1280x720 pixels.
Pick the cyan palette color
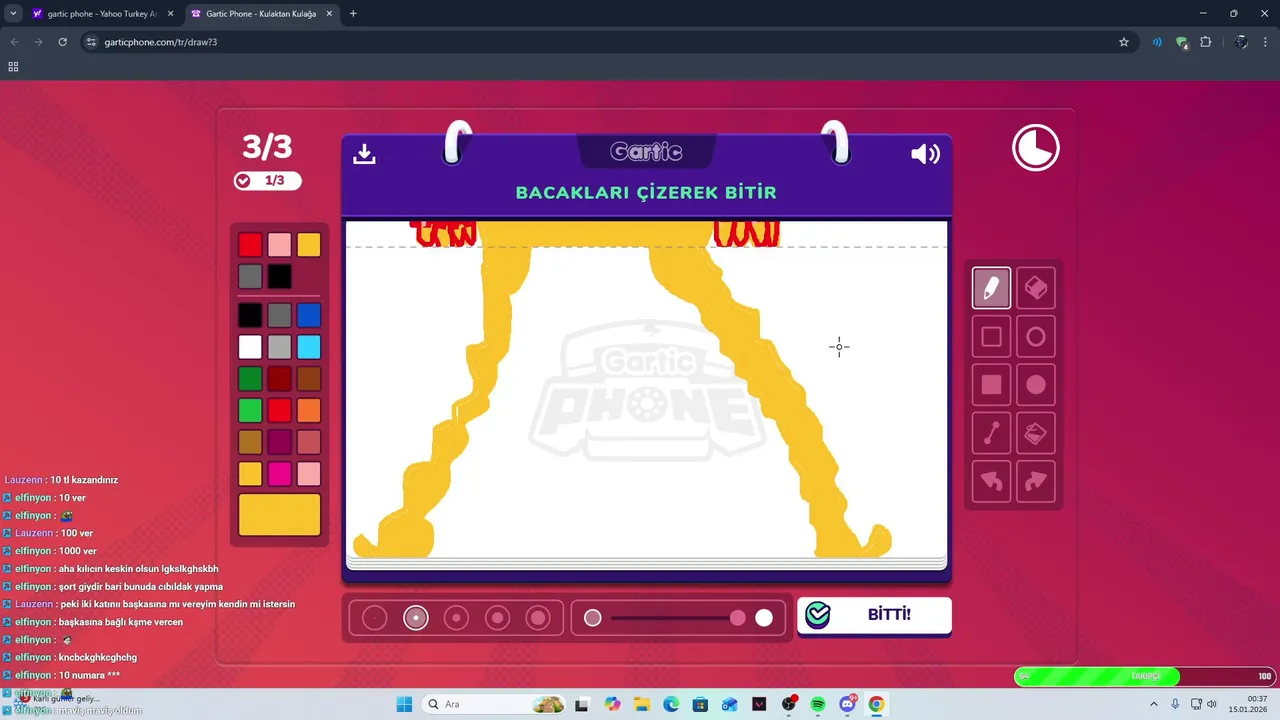click(x=309, y=347)
